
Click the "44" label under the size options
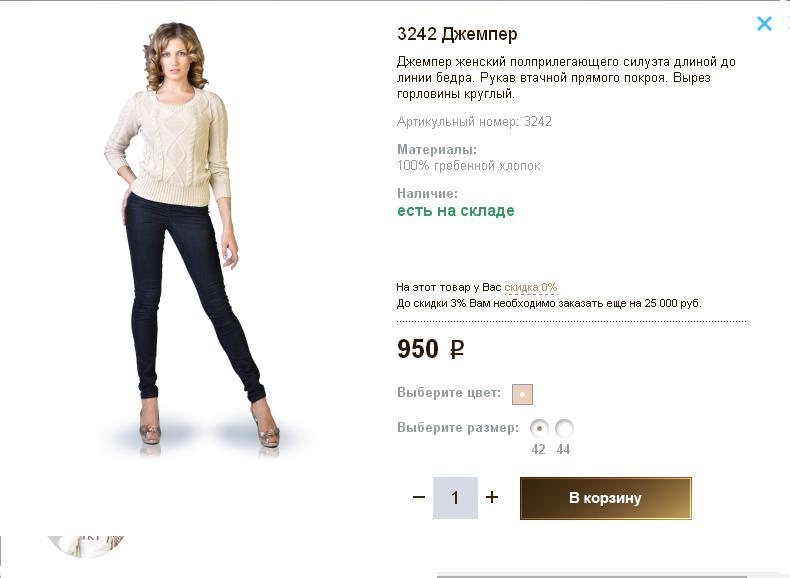tap(564, 450)
